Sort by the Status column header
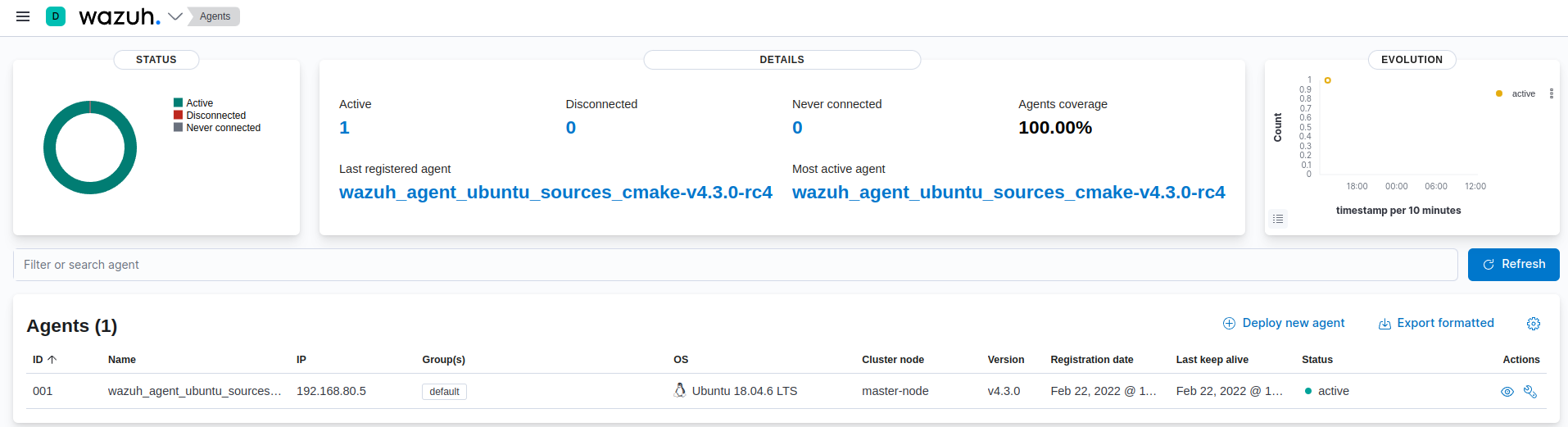This screenshot has width=1568, height=427. coord(1317,360)
